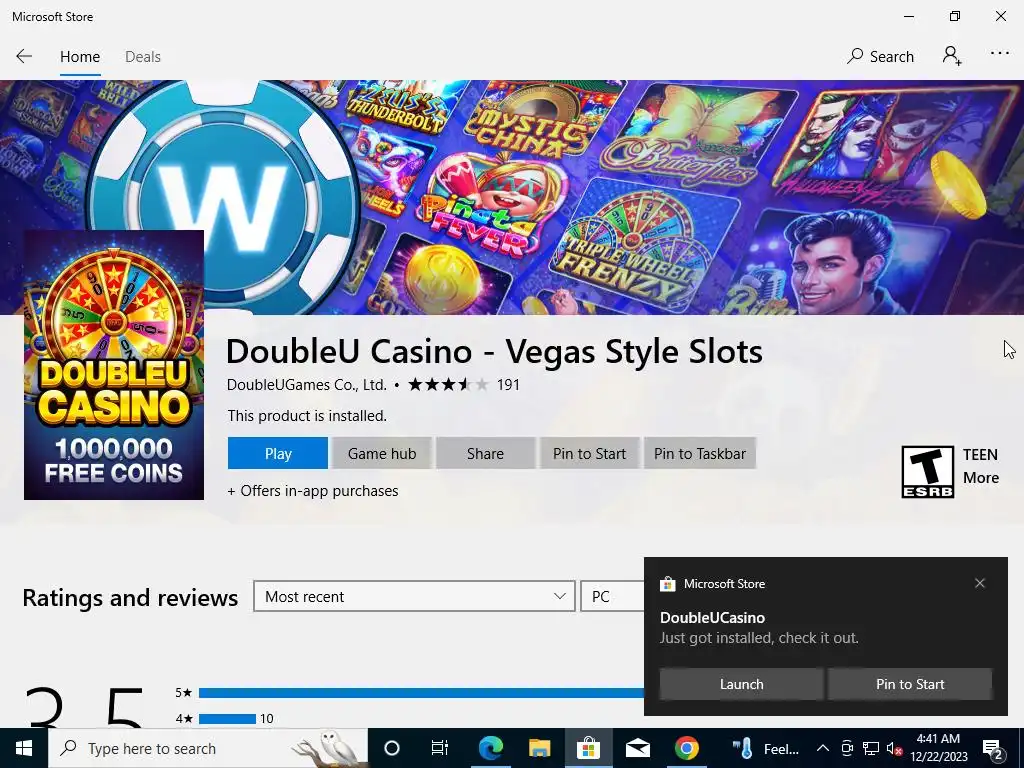Click the Share button
The width and height of the screenshot is (1024, 768).
[485, 453]
